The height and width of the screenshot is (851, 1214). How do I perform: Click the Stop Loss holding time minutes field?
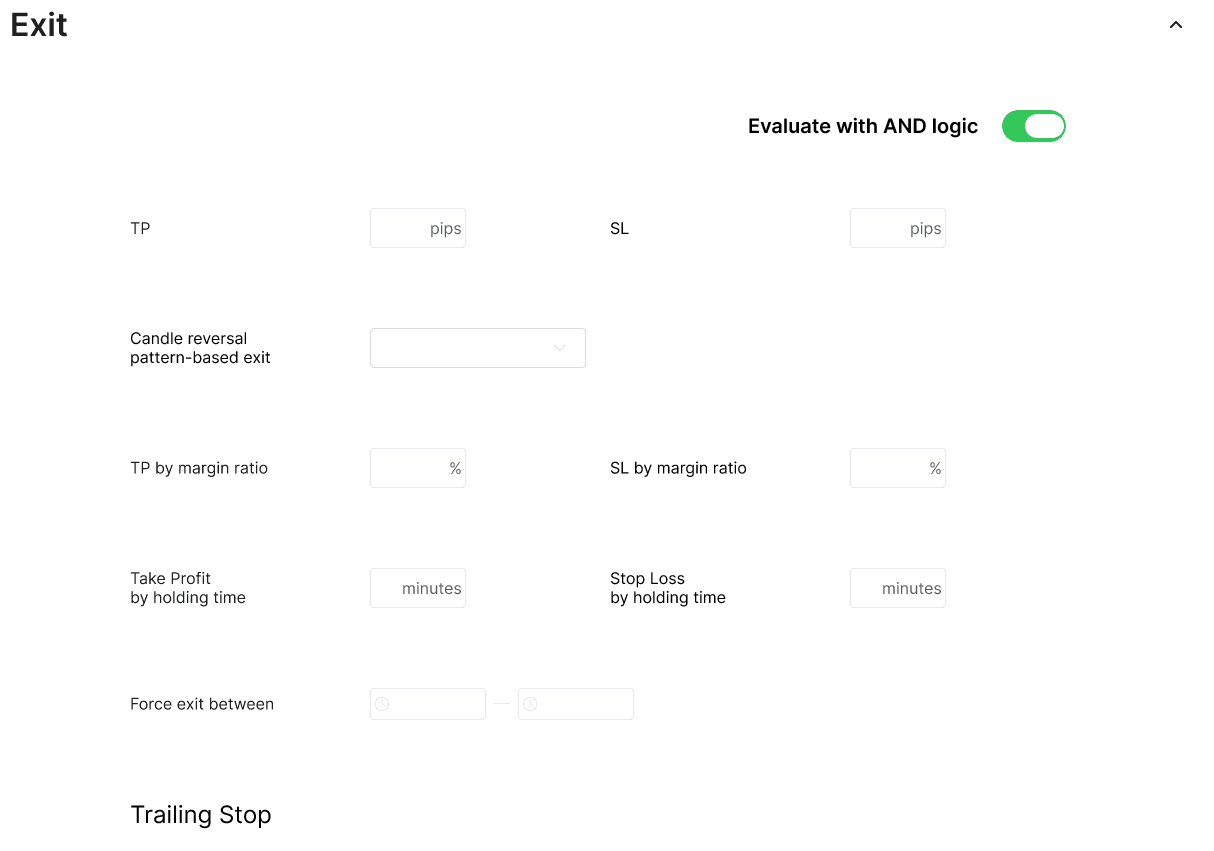click(x=897, y=588)
